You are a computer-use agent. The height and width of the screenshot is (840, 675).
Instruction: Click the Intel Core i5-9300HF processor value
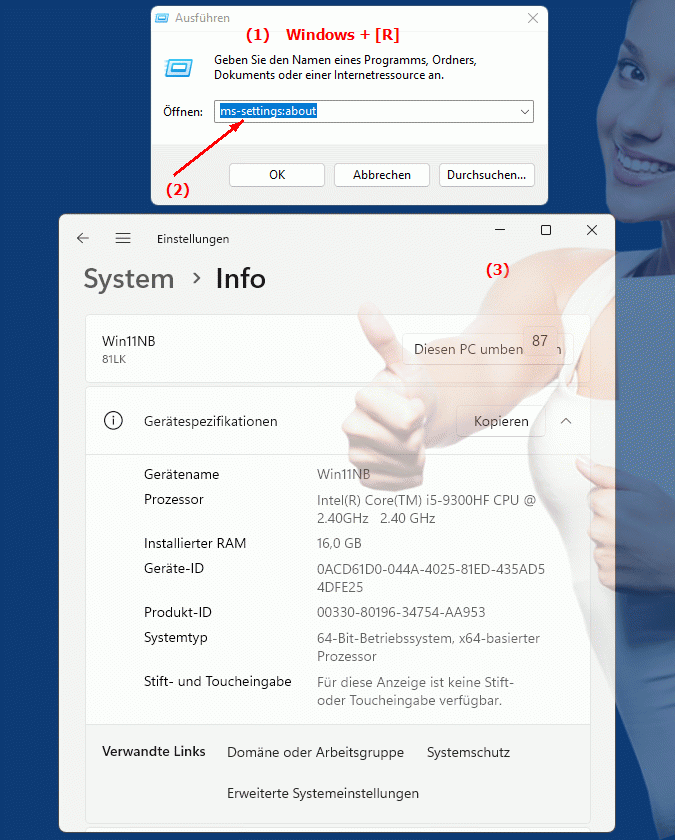coord(426,509)
